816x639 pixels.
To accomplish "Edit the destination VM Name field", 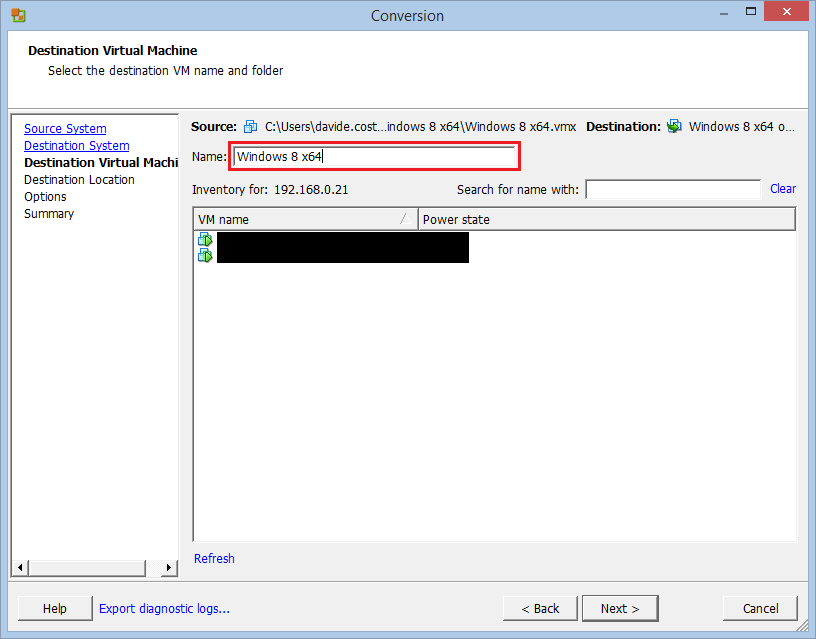I will (x=374, y=157).
